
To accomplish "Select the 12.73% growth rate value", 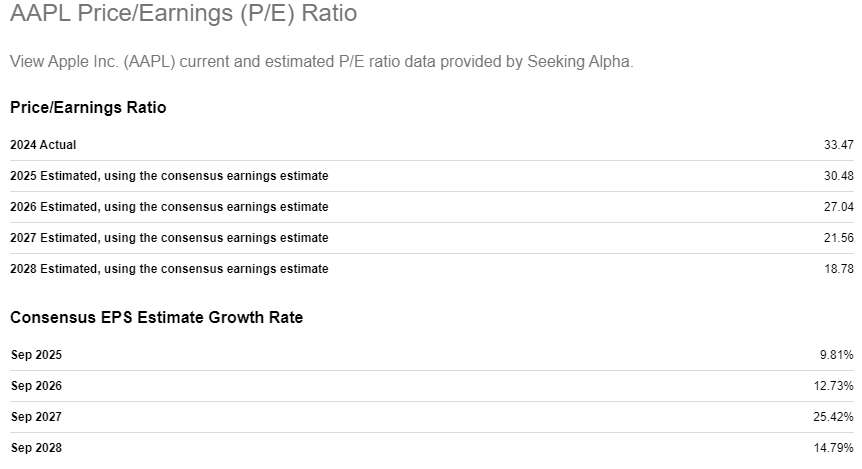I will (x=833, y=386).
